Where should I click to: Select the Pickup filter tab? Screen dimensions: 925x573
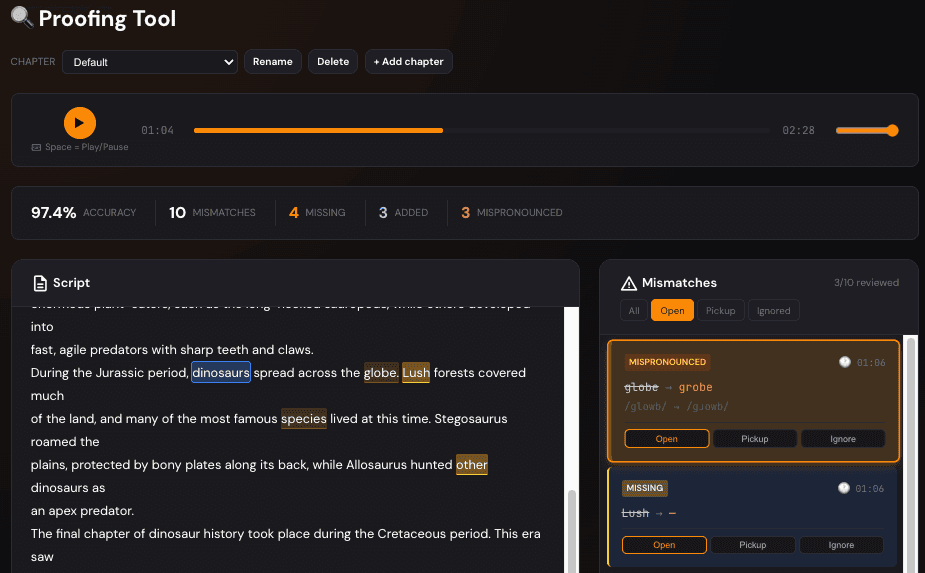[x=720, y=311]
